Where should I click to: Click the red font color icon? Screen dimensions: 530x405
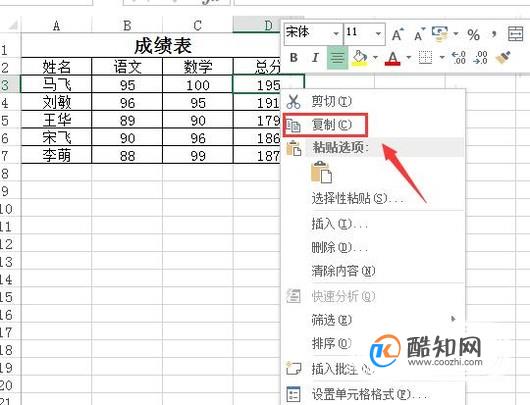point(392,58)
